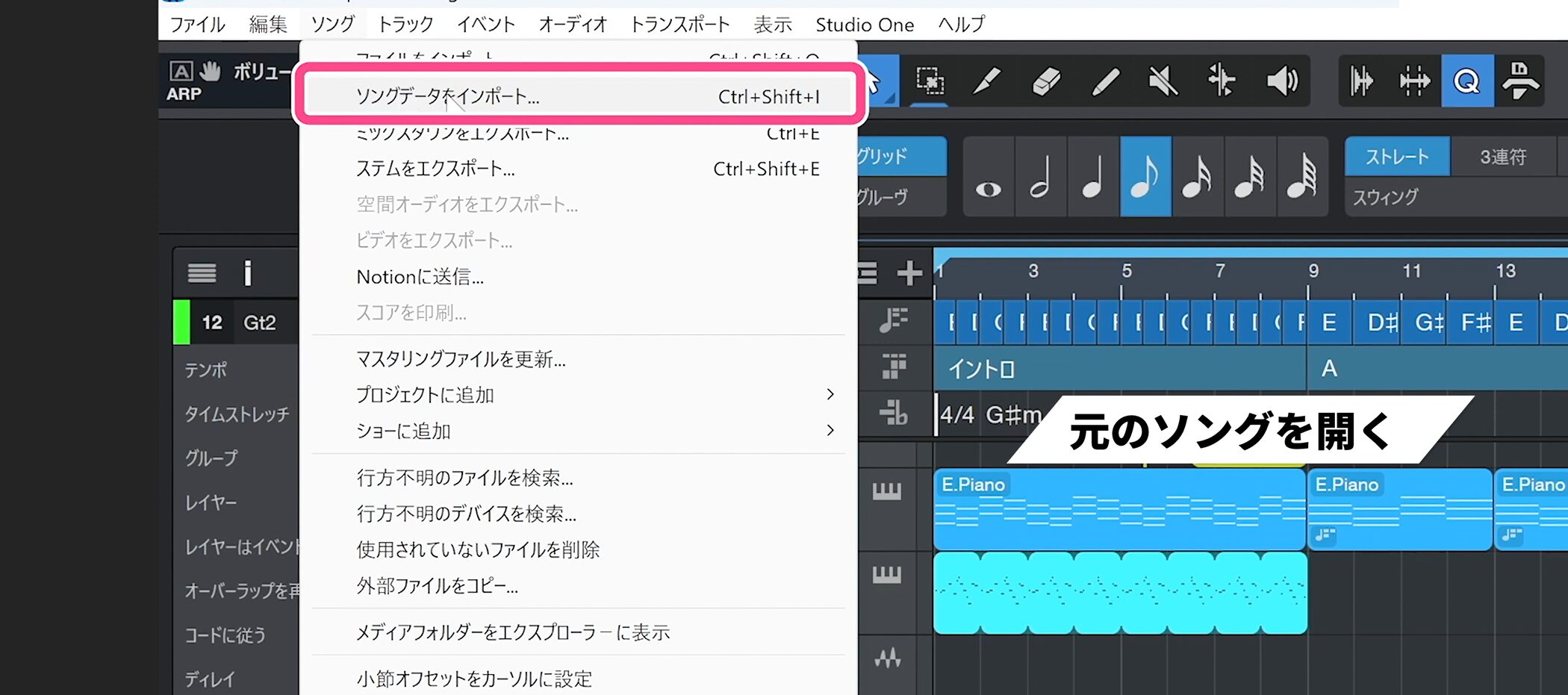Select the Eraser tool
The image size is (1568, 695).
1046,81
